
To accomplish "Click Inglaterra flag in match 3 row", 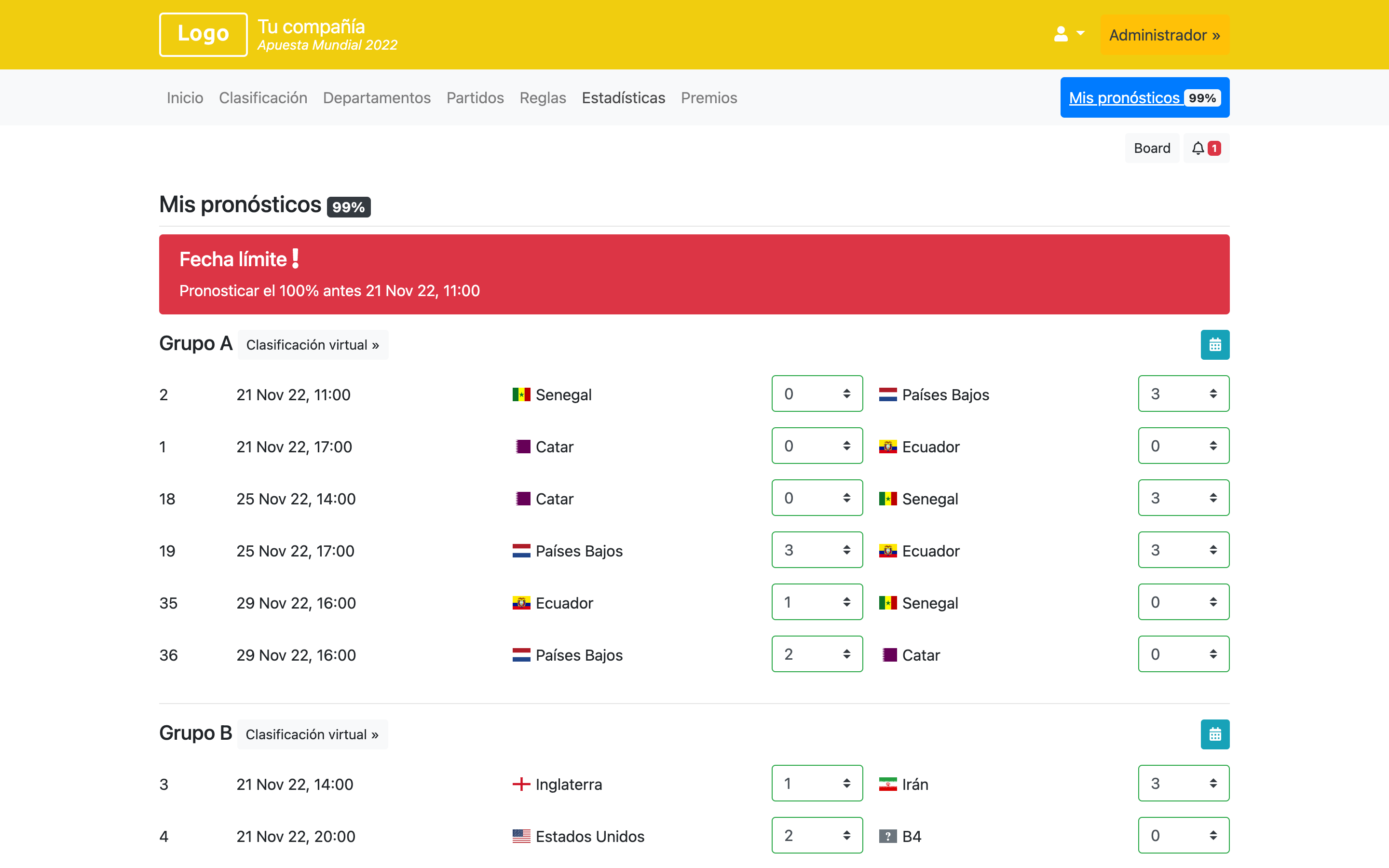I will click(x=521, y=784).
